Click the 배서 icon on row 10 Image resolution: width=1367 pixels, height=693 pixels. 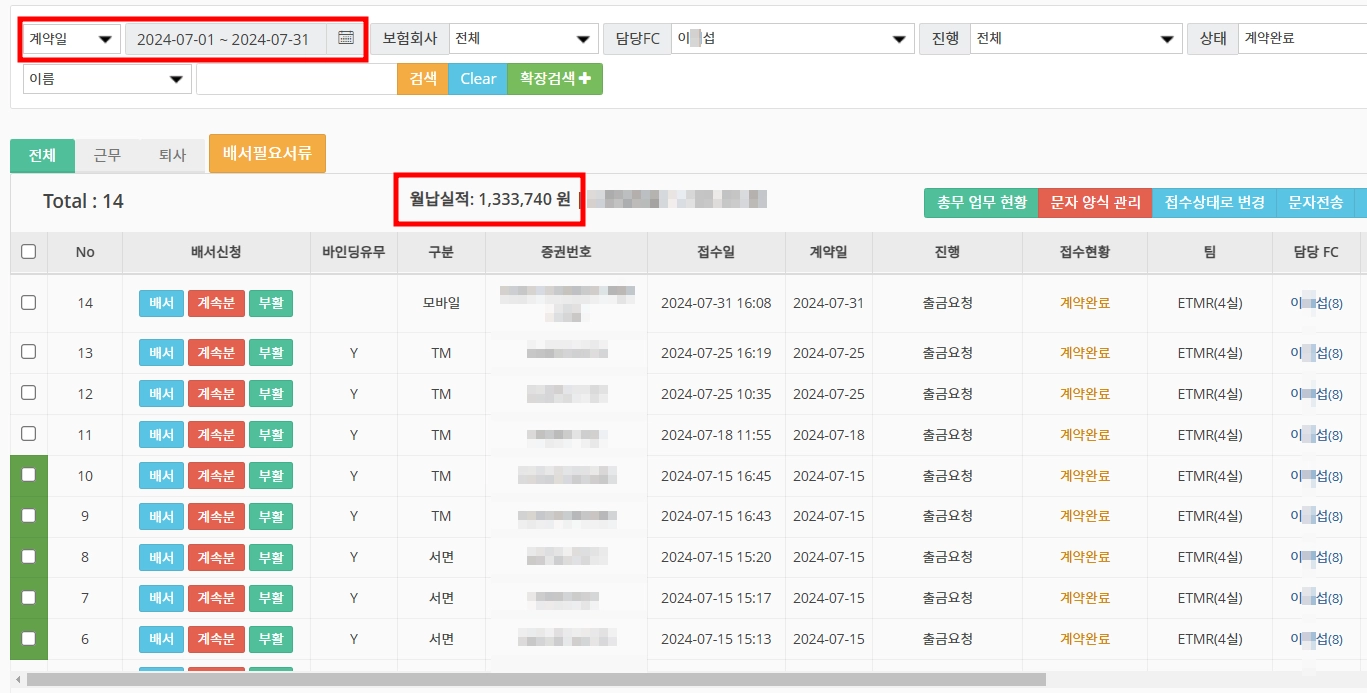[161, 475]
